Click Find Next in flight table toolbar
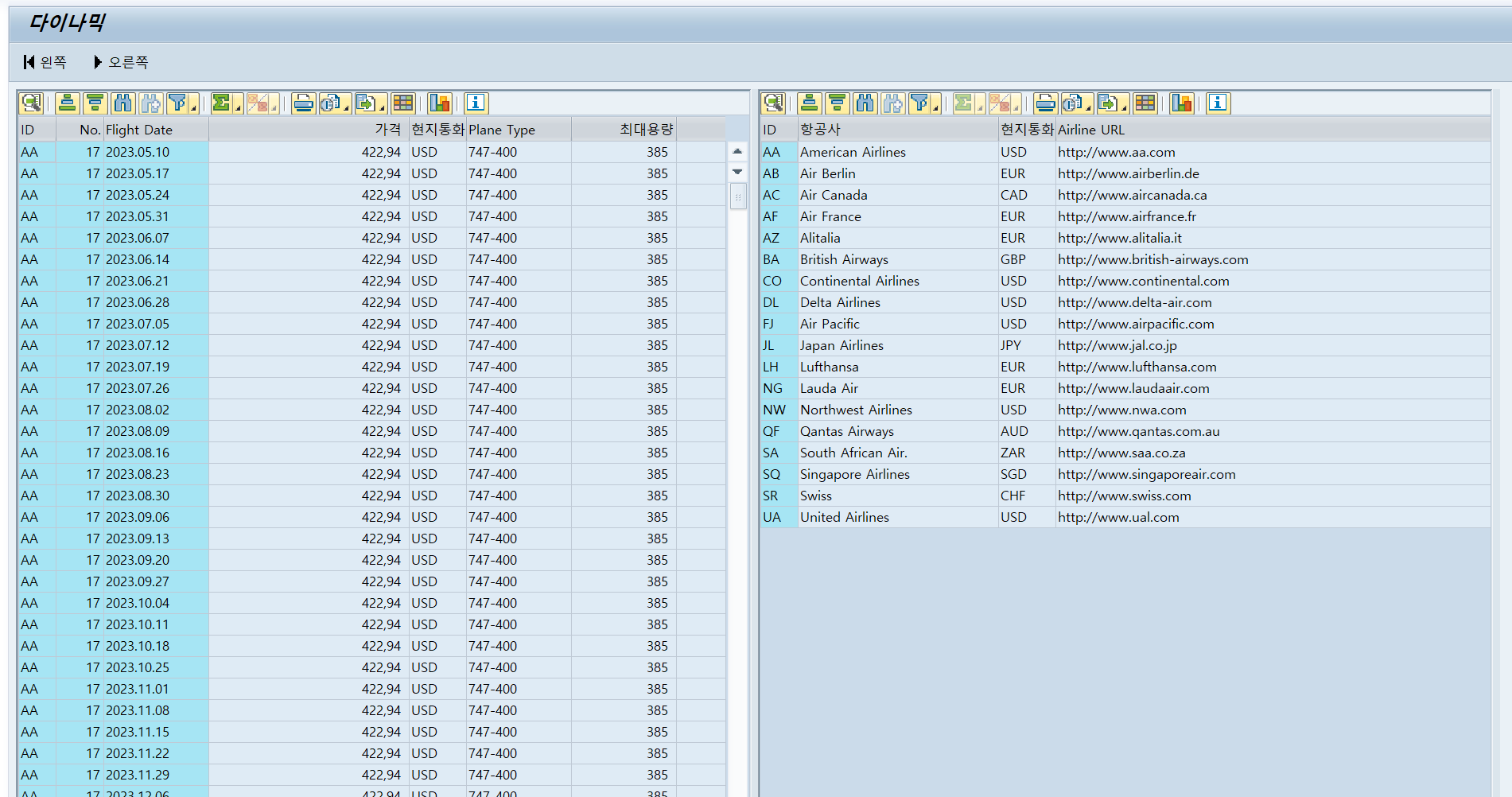 [151, 103]
